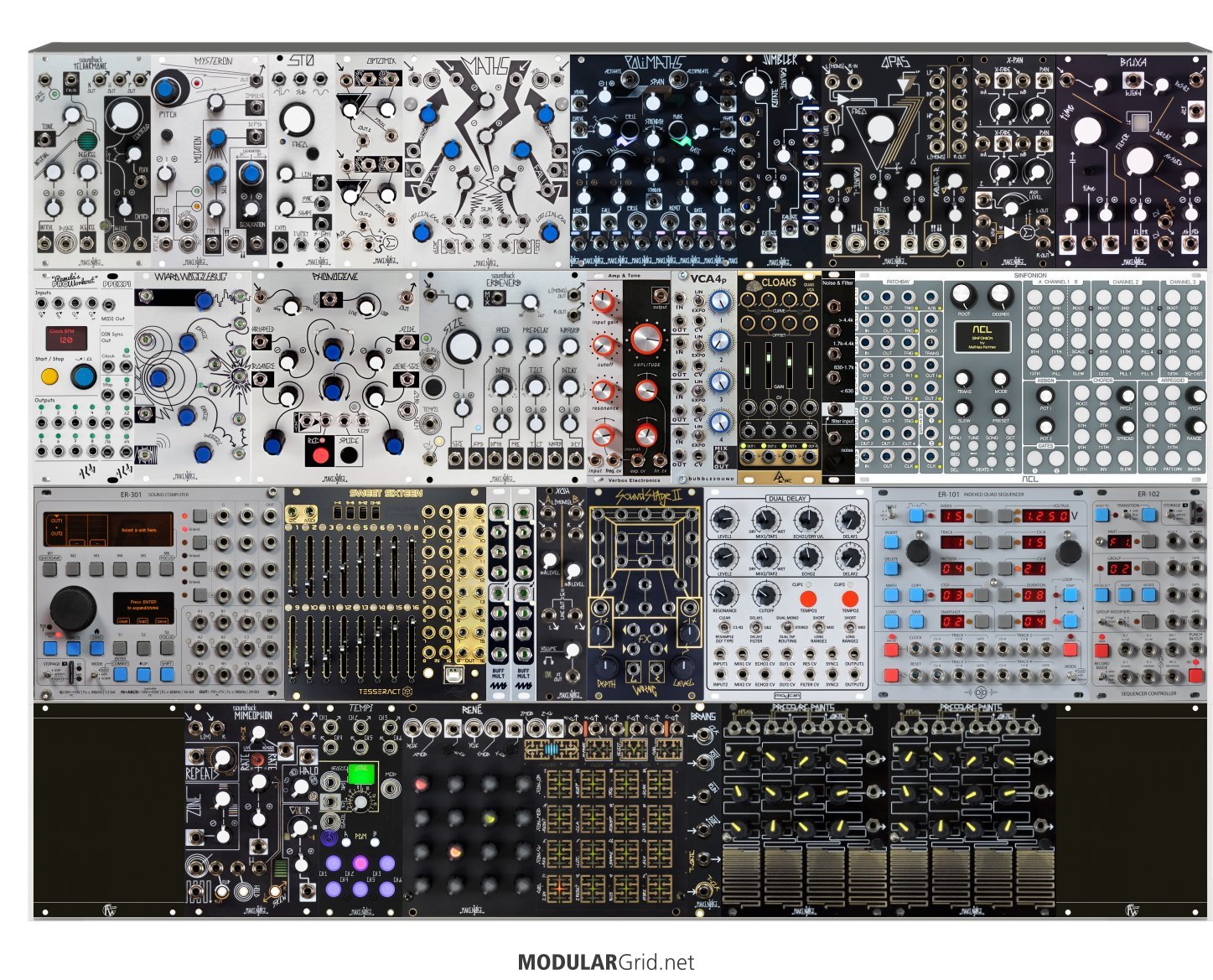Click the RESONANCE knob on Dual Delay
The width and height of the screenshot is (1213, 980).
[724, 595]
